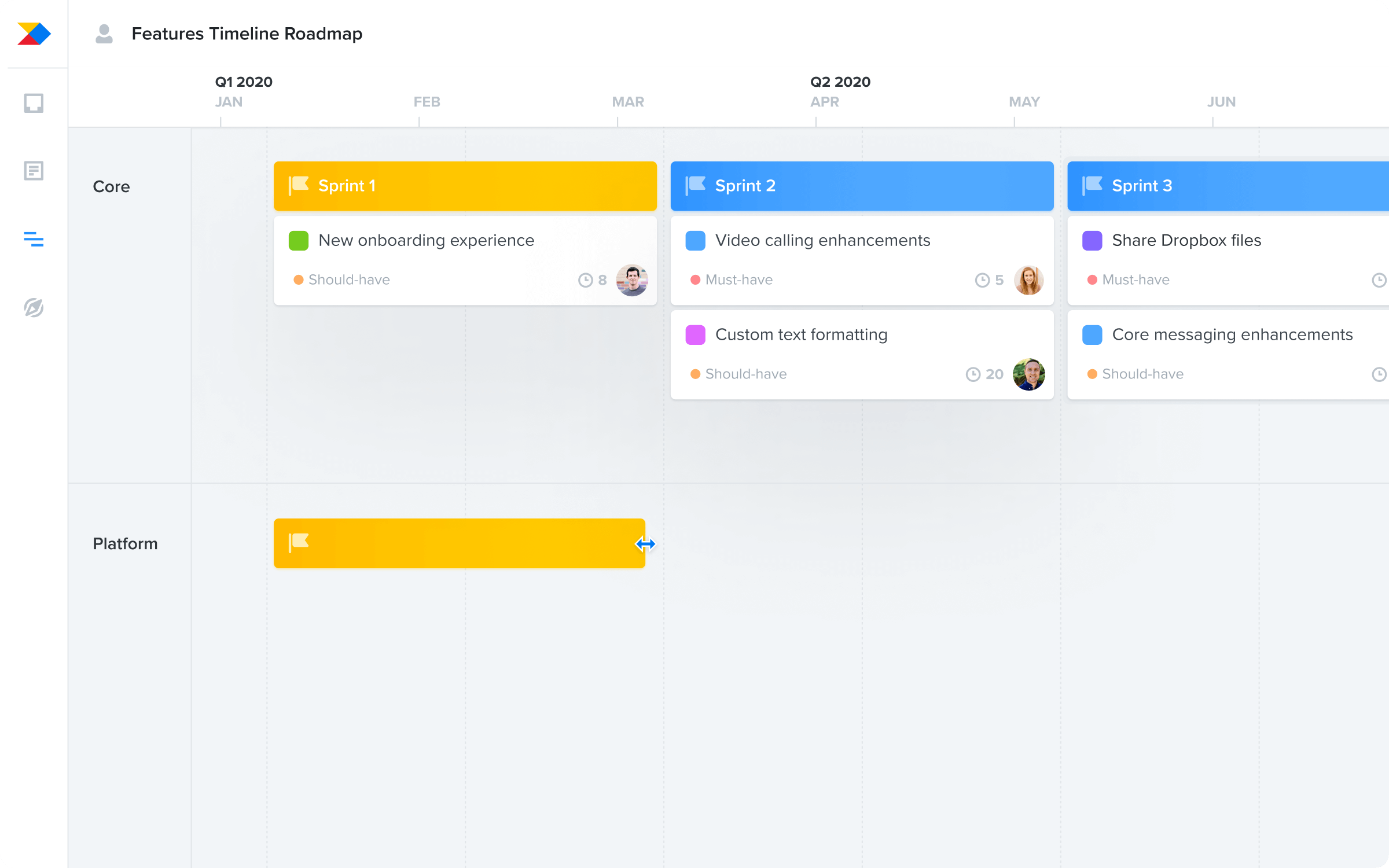Click the Q2 2020 quarter header

coord(840,82)
